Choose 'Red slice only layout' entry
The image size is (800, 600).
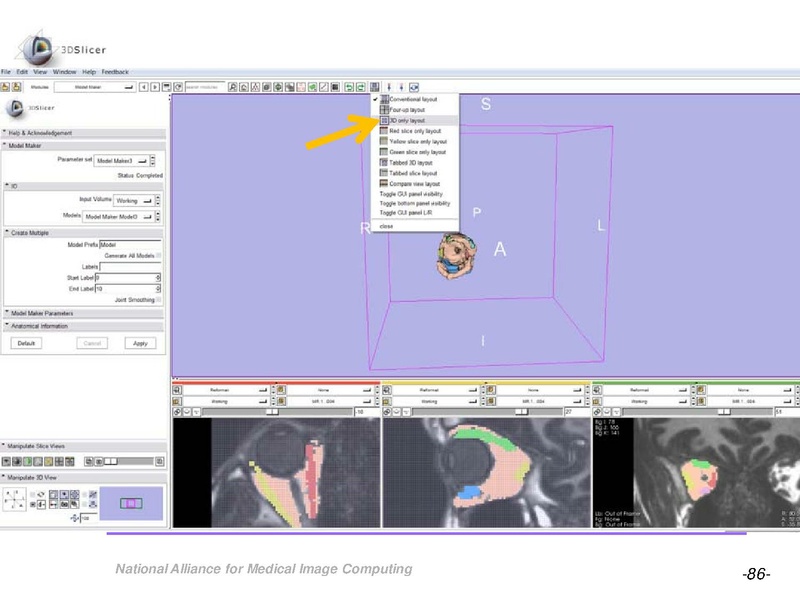[414, 131]
